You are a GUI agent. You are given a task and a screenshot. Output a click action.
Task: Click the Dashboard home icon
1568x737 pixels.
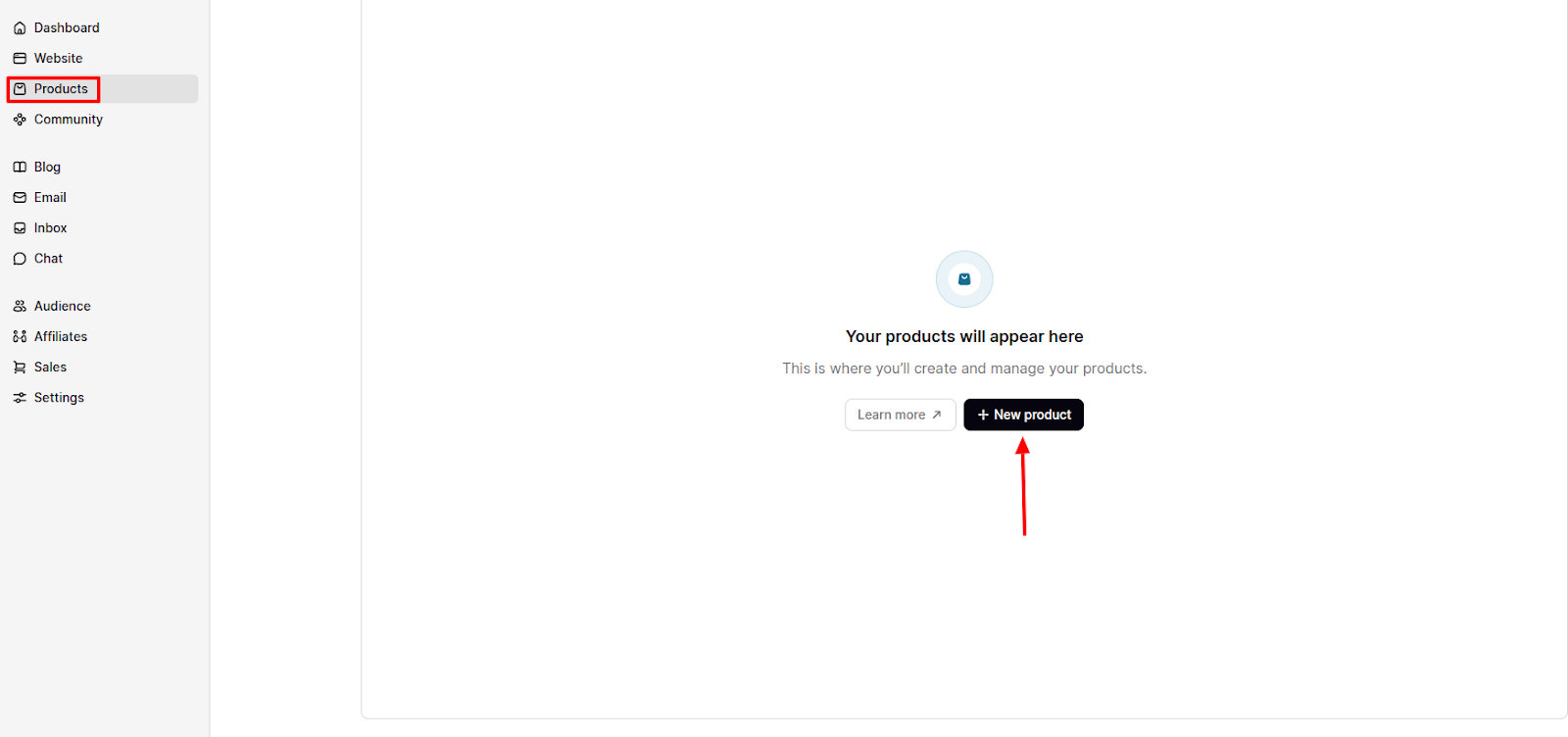[20, 27]
